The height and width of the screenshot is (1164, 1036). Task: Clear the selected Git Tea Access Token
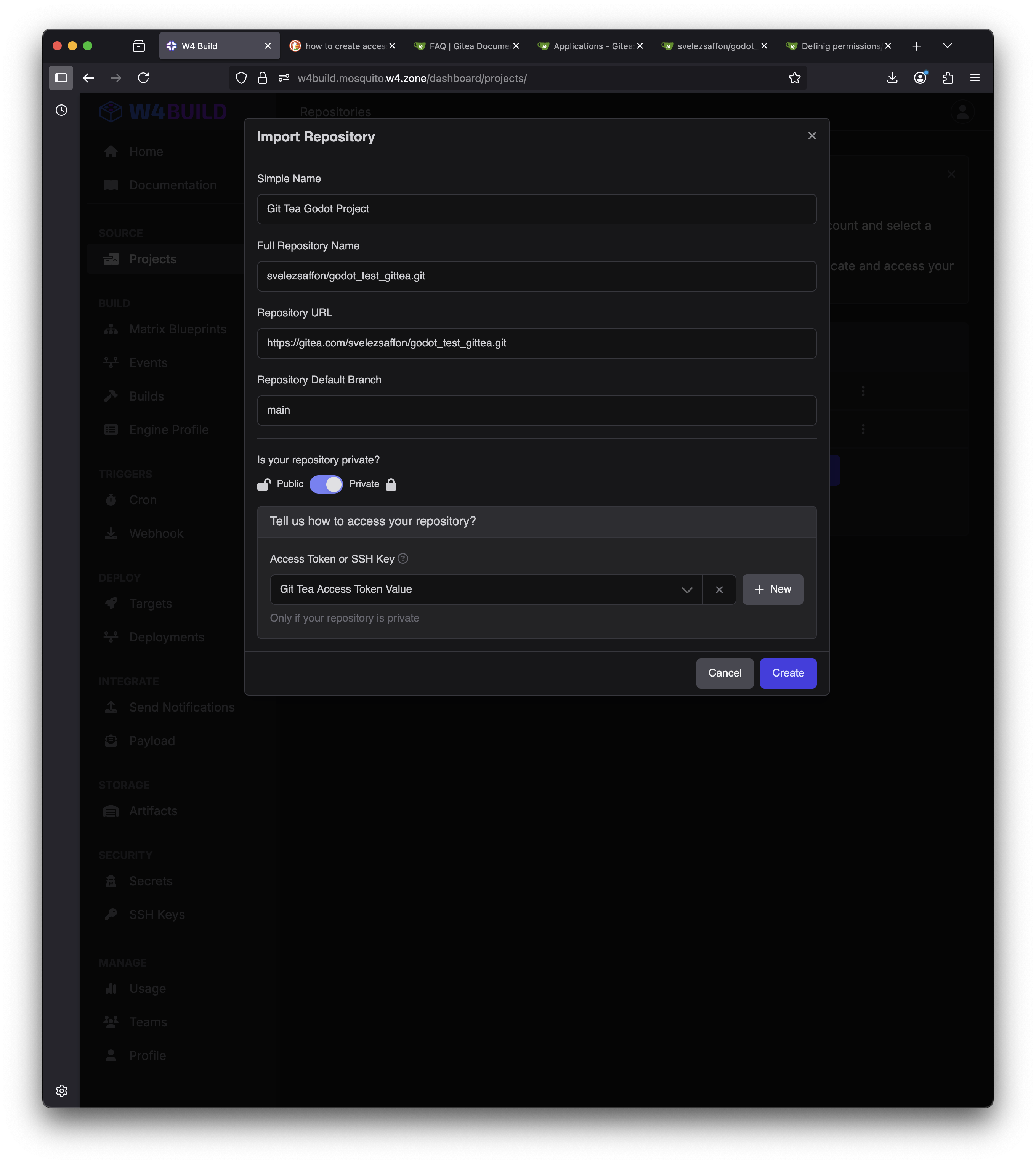pyautogui.click(x=719, y=589)
